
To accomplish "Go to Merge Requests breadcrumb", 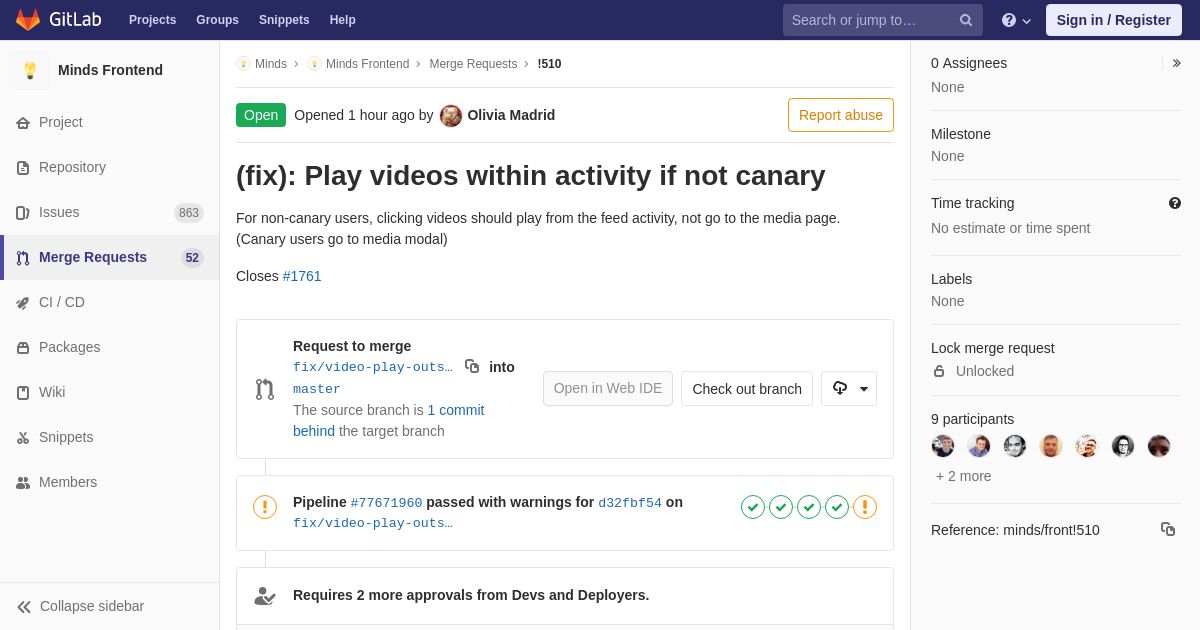I will pos(473,64).
